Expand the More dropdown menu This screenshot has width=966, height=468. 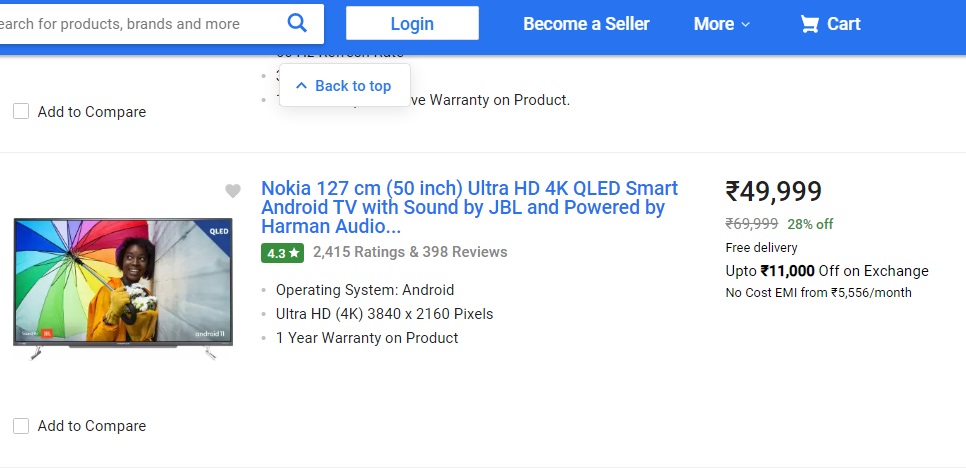721,24
